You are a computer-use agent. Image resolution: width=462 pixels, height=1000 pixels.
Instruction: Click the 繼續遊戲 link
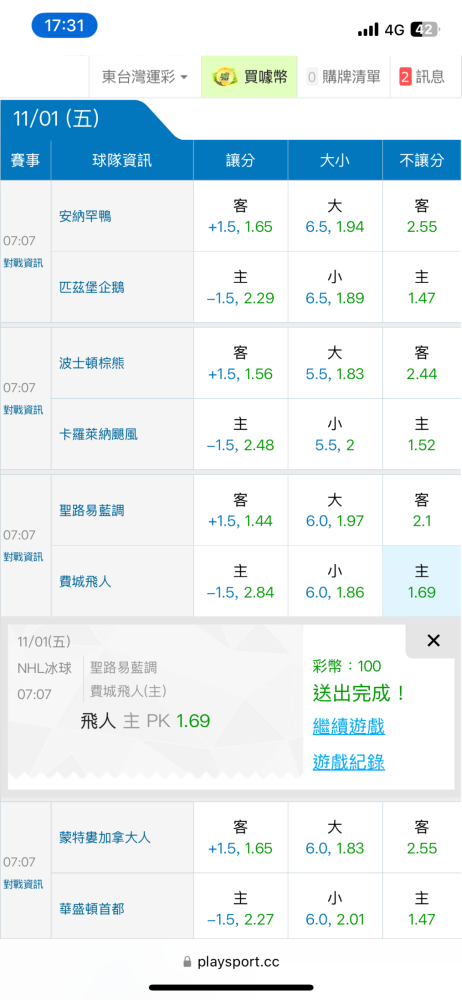coord(349,726)
